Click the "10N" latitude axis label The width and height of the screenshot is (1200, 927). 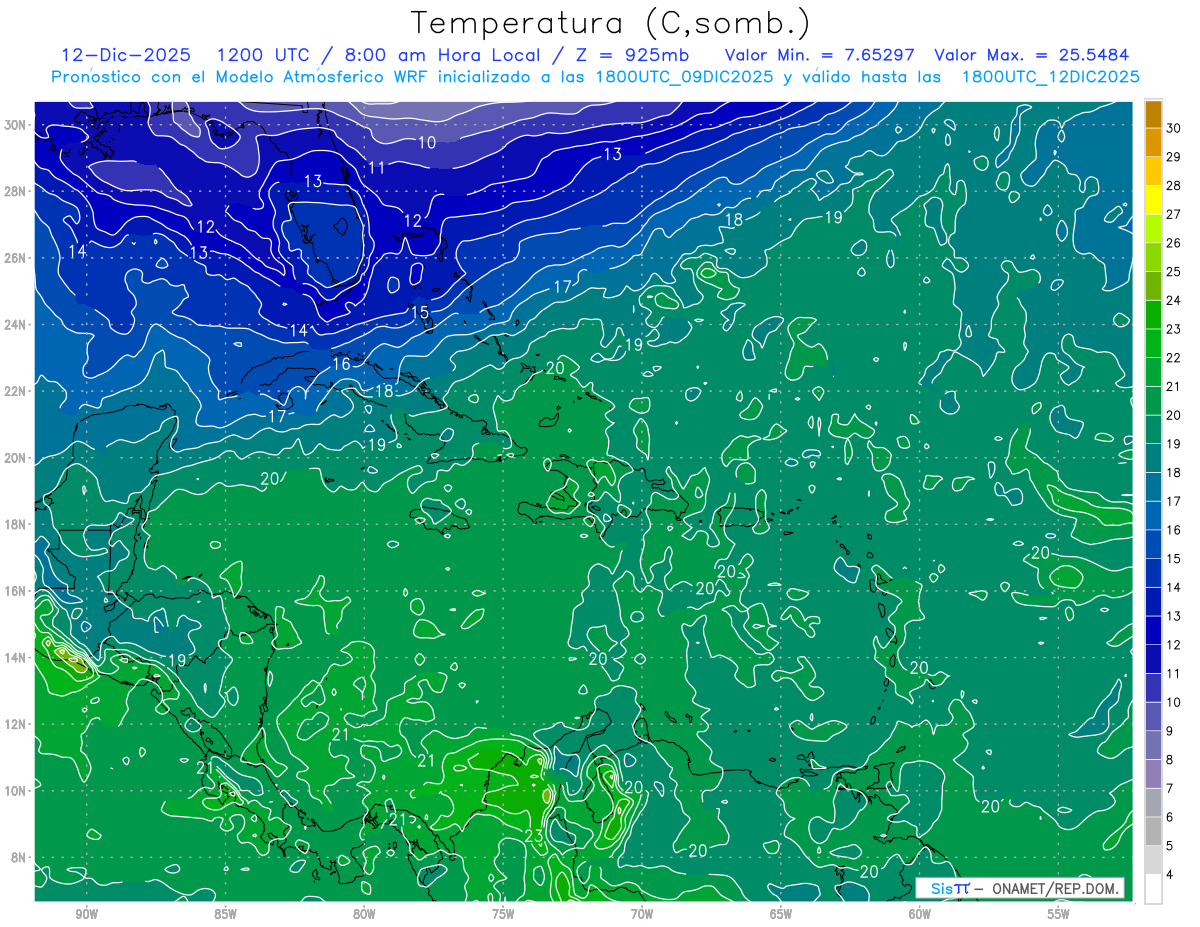point(17,791)
